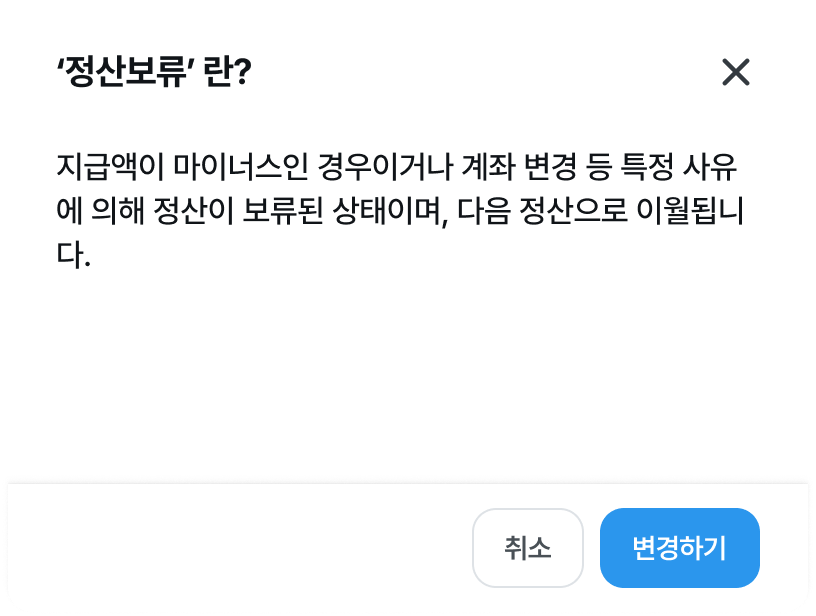
Task: Click the 취소 button
Action: pyautogui.click(x=527, y=548)
